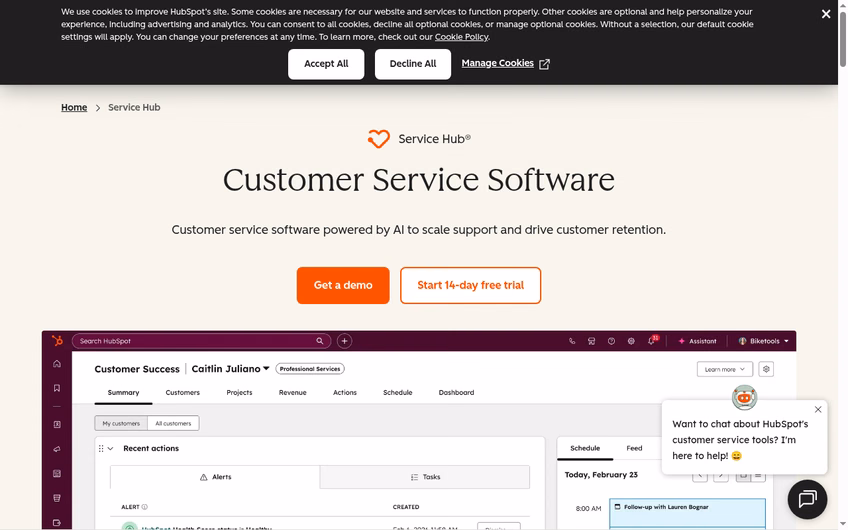848x530 pixels.
Task: Toggle to All customers view
Action: pyautogui.click(x=173, y=423)
